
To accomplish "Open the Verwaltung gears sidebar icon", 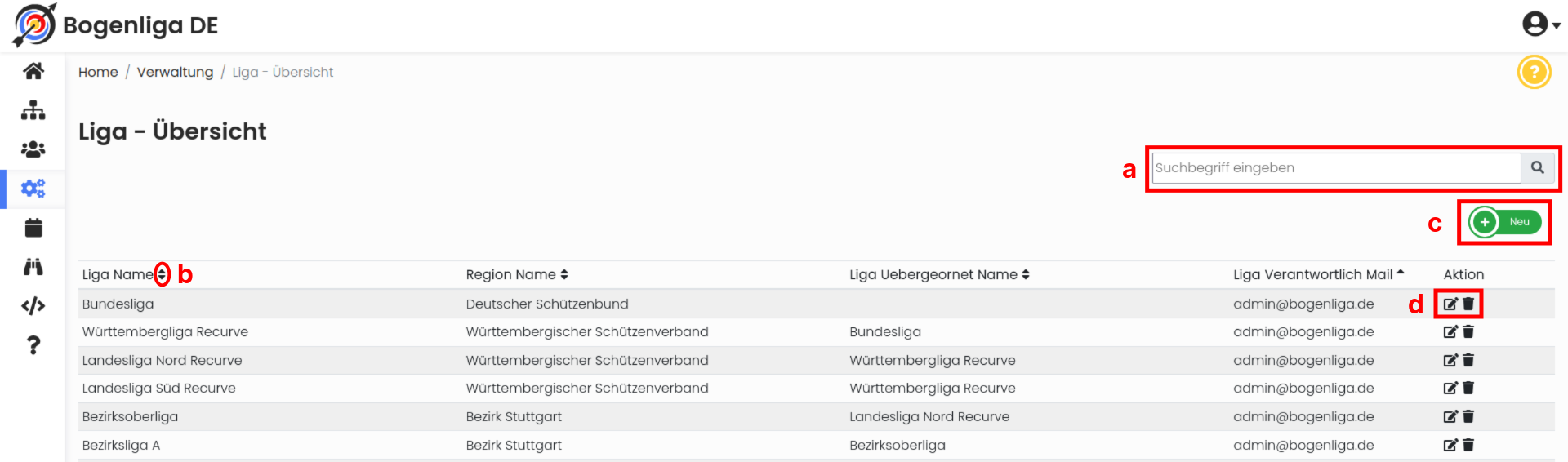I will (x=33, y=189).
